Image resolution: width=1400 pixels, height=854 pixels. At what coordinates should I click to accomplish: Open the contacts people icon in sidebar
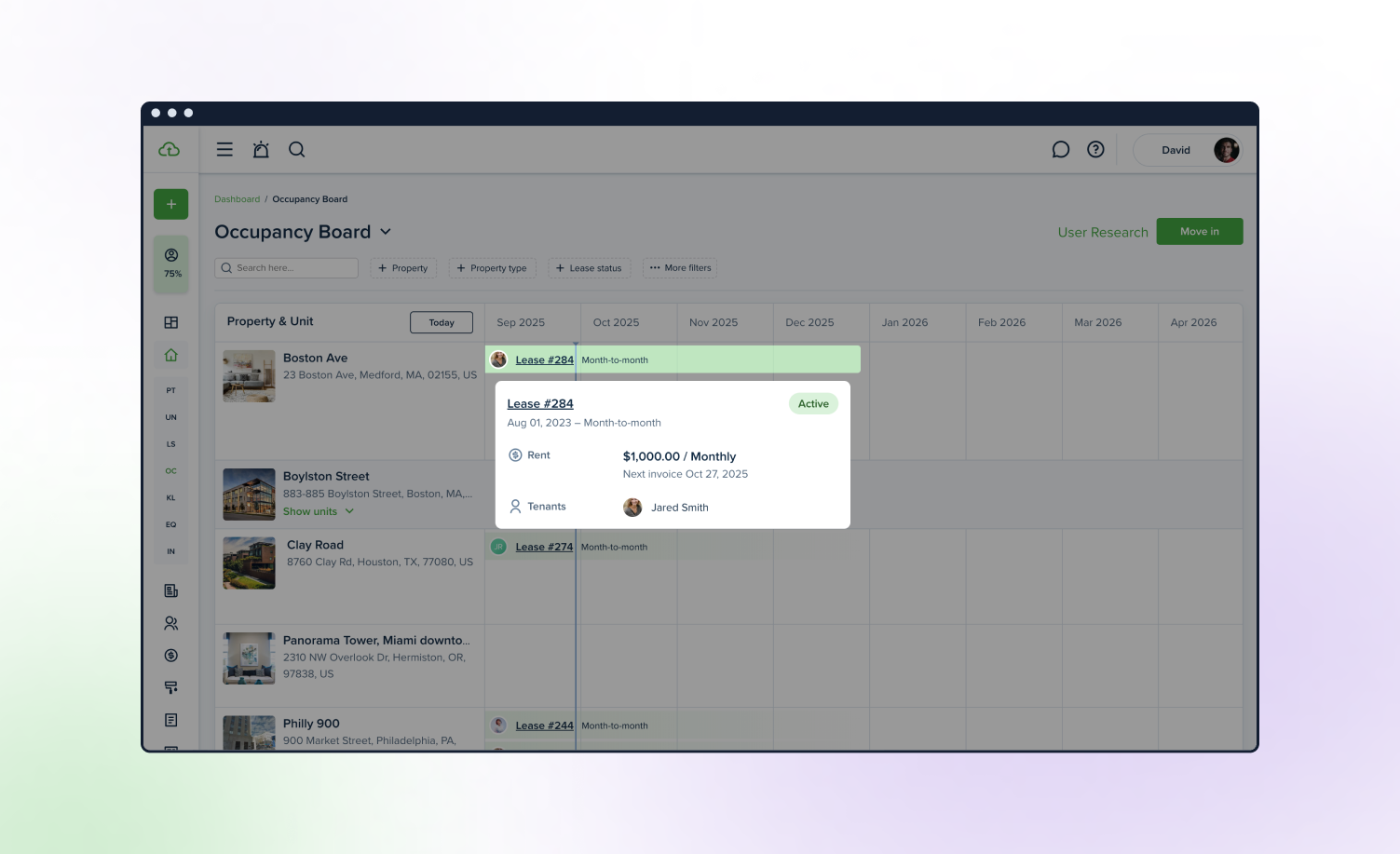pyautogui.click(x=171, y=623)
